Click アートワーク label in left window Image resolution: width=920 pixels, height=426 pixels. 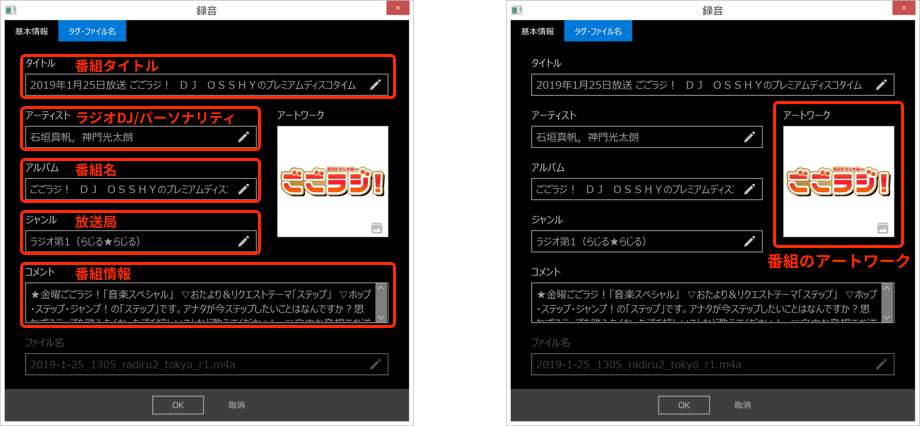pos(300,116)
